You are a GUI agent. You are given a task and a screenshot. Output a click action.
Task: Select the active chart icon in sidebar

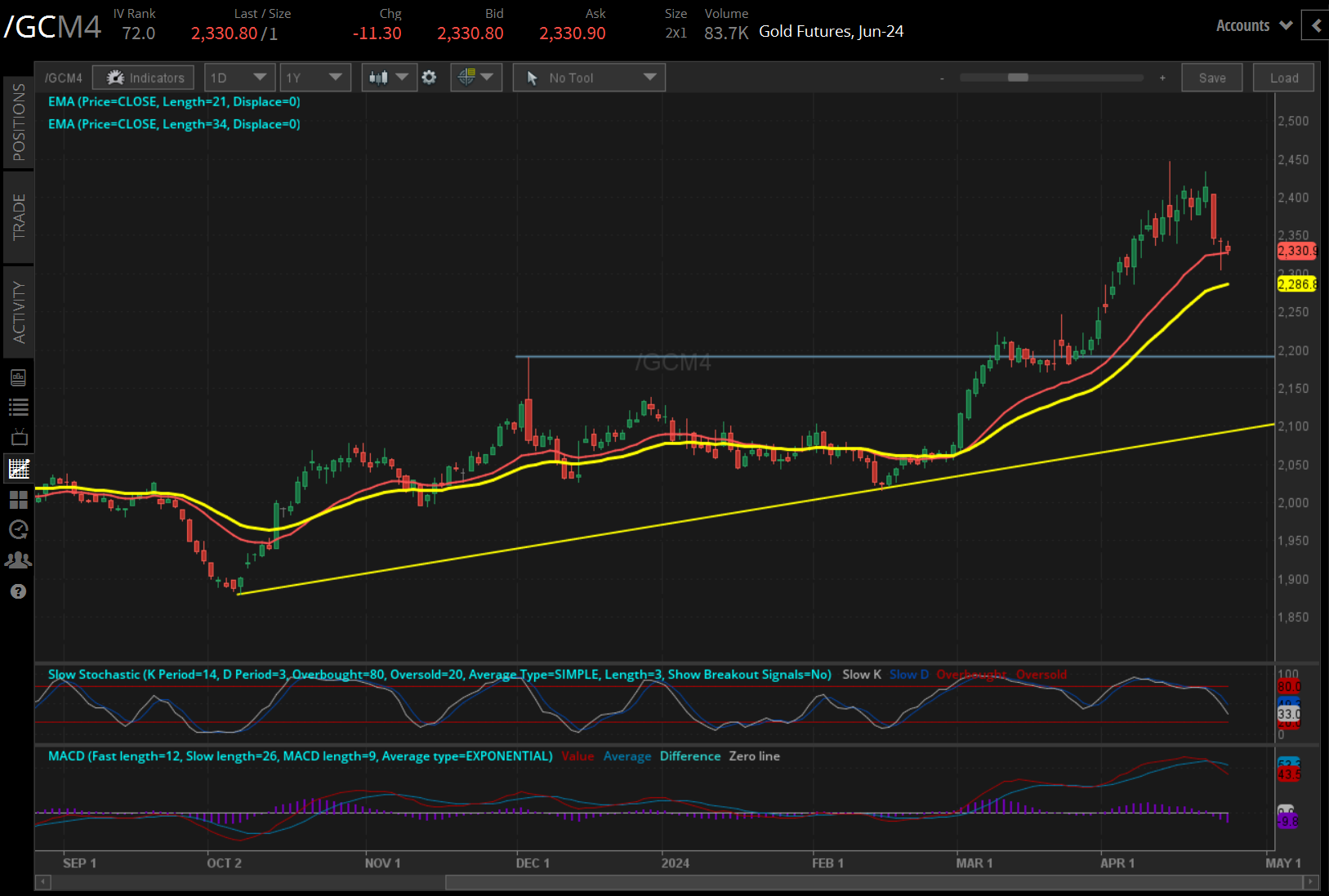tap(18, 468)
